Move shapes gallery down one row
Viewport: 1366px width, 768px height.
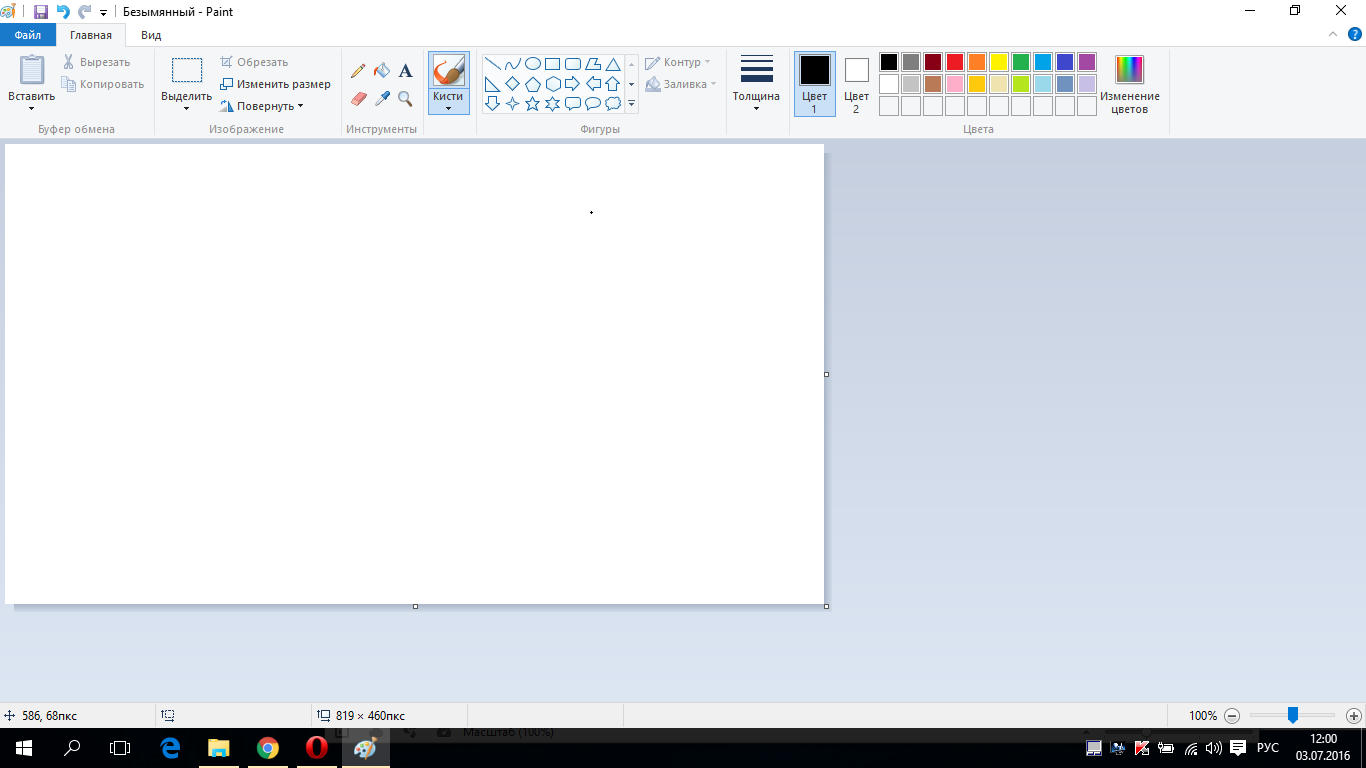point(632,84)
